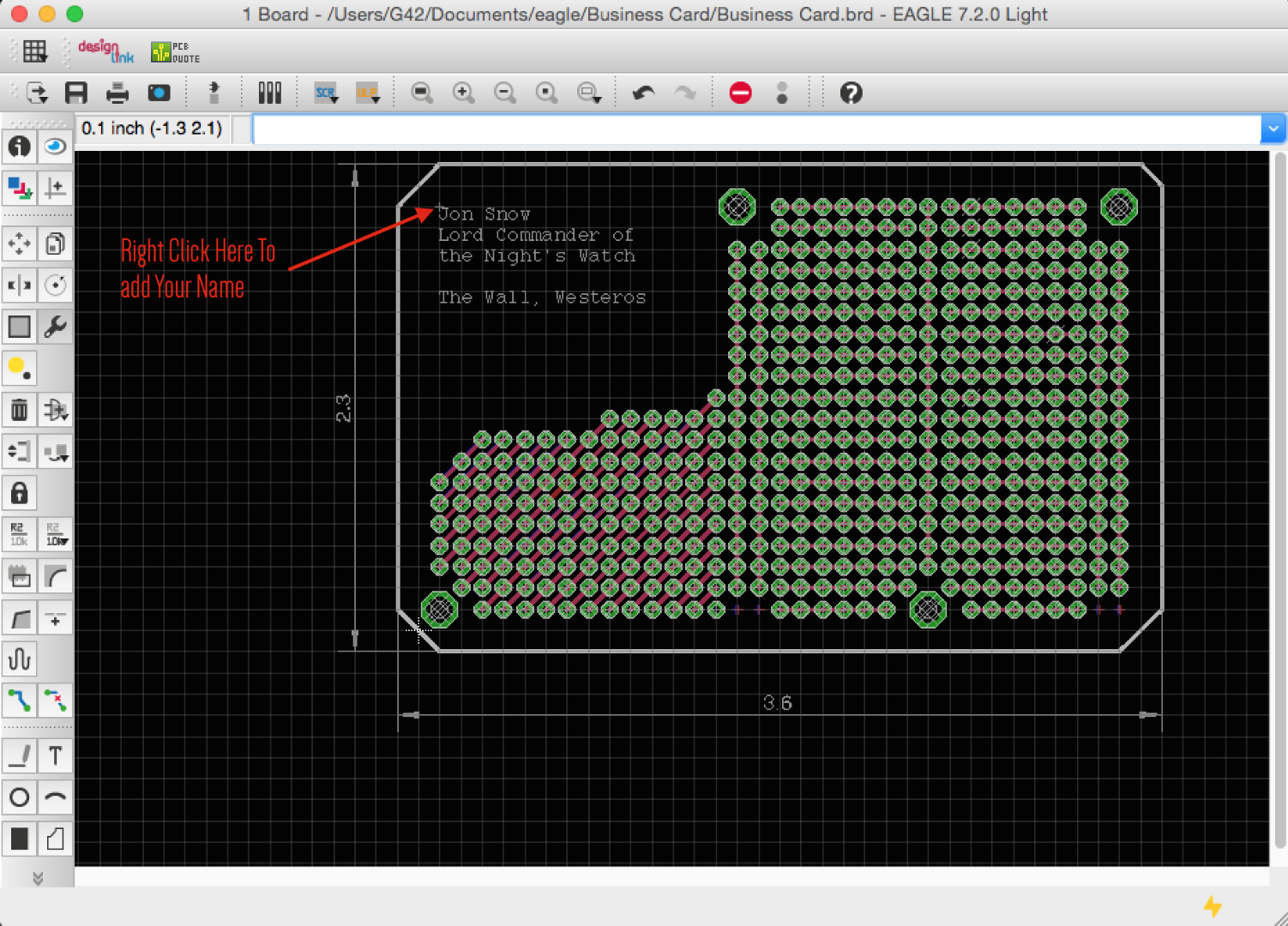The height and width of the screenshot is (926, 1288).
Task: Select the Lock tool
Action: 19,492
